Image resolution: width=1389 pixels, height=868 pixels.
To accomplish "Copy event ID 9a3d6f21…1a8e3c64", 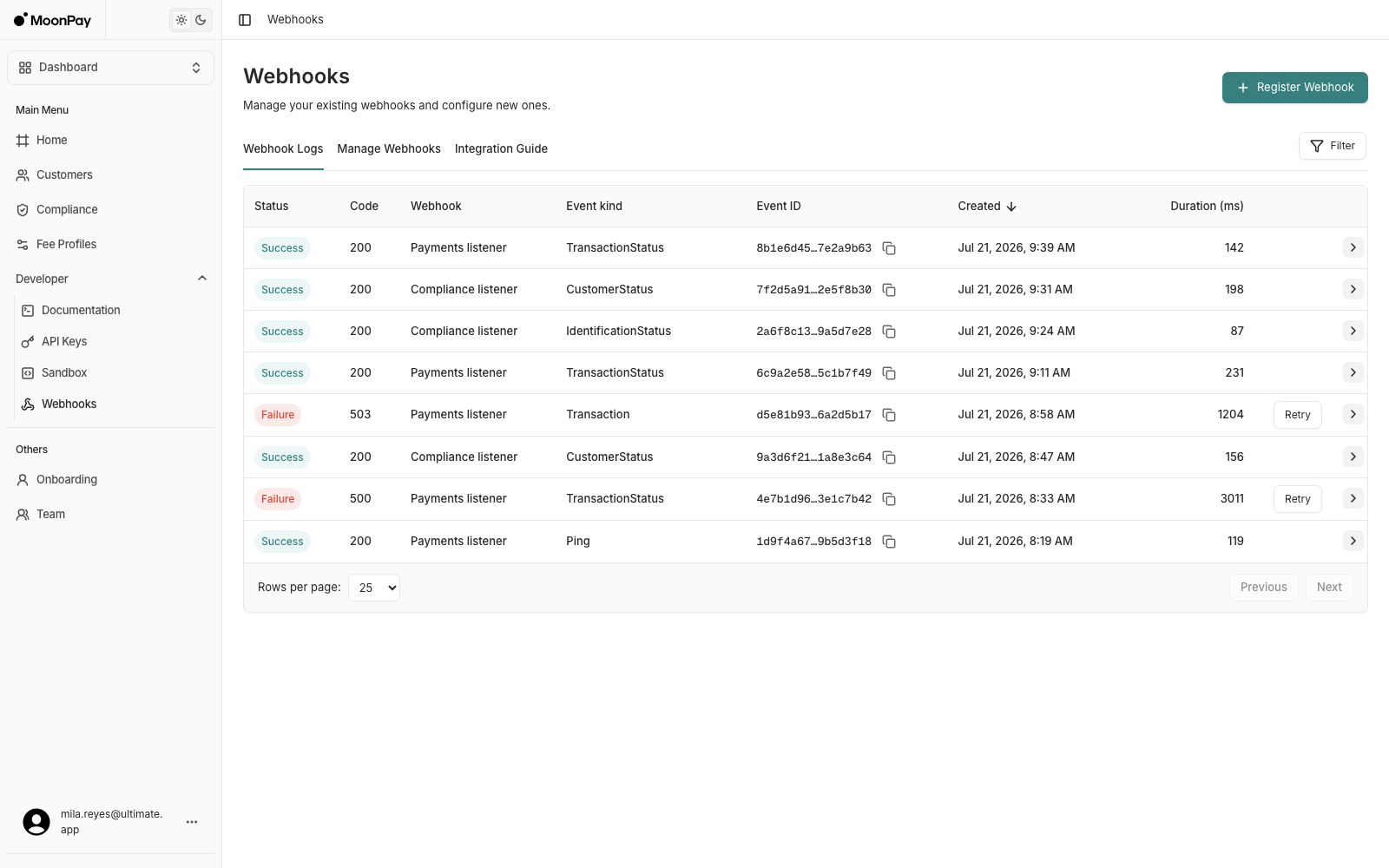I will point(889,457).
